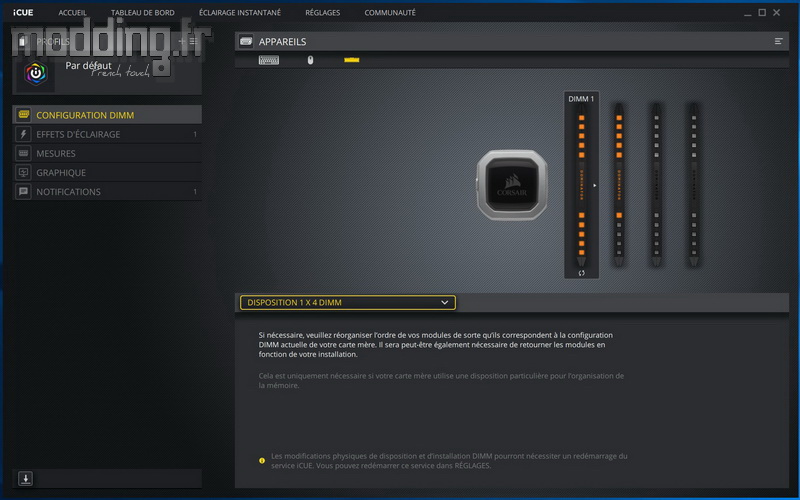Minimize the iCUE window
Screen dimensions: 800x500
747,13
